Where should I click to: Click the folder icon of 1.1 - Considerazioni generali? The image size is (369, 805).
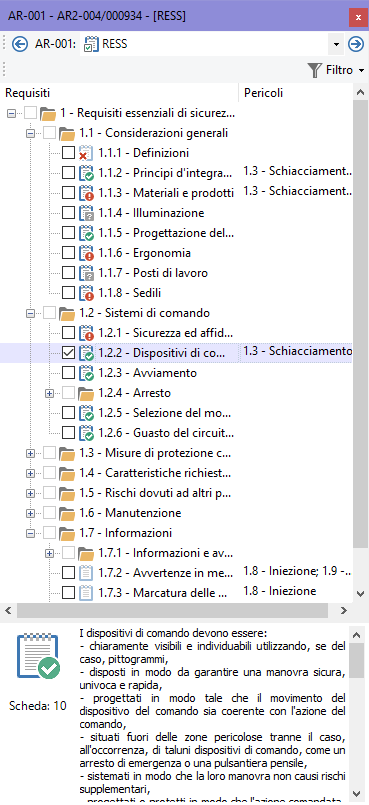click(x=67, y=133)
